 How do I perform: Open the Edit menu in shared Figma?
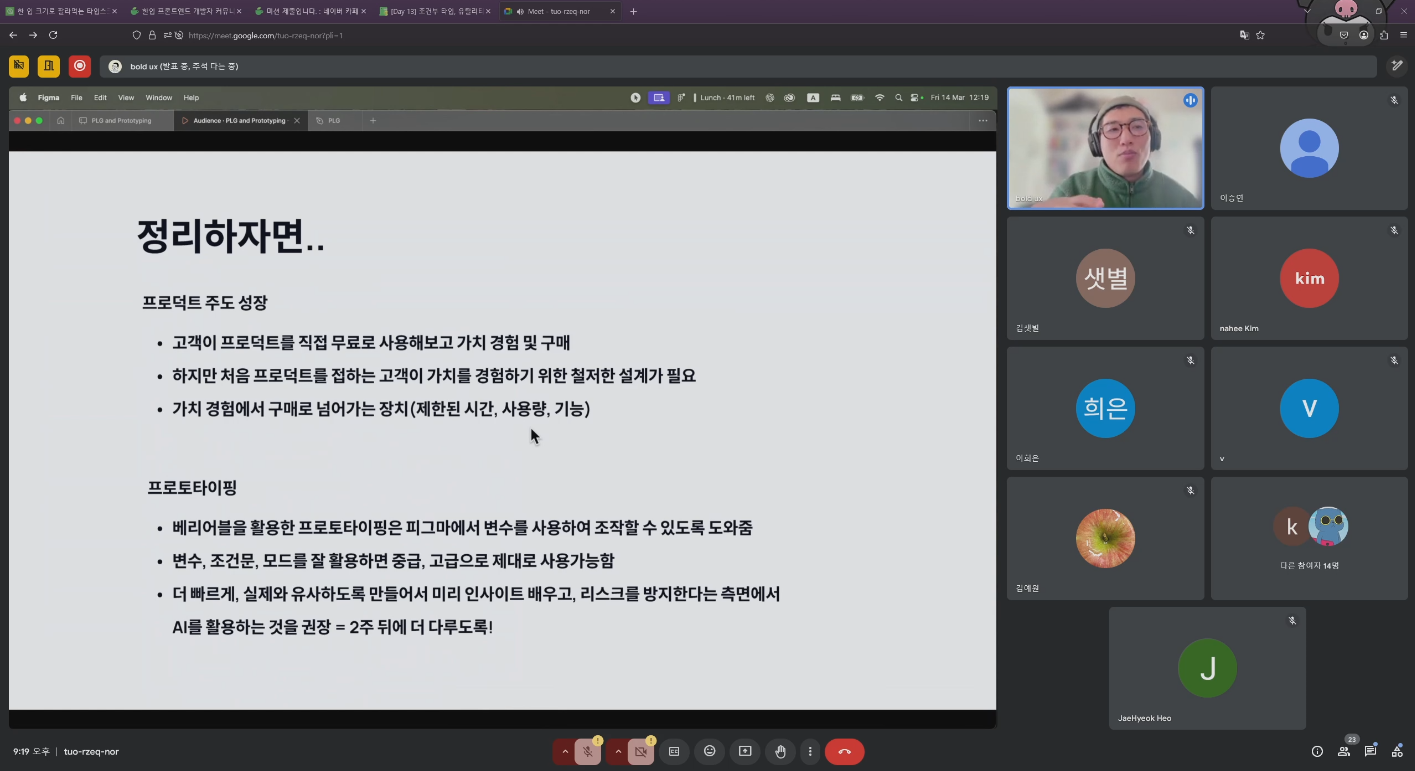tap(100, 97)
